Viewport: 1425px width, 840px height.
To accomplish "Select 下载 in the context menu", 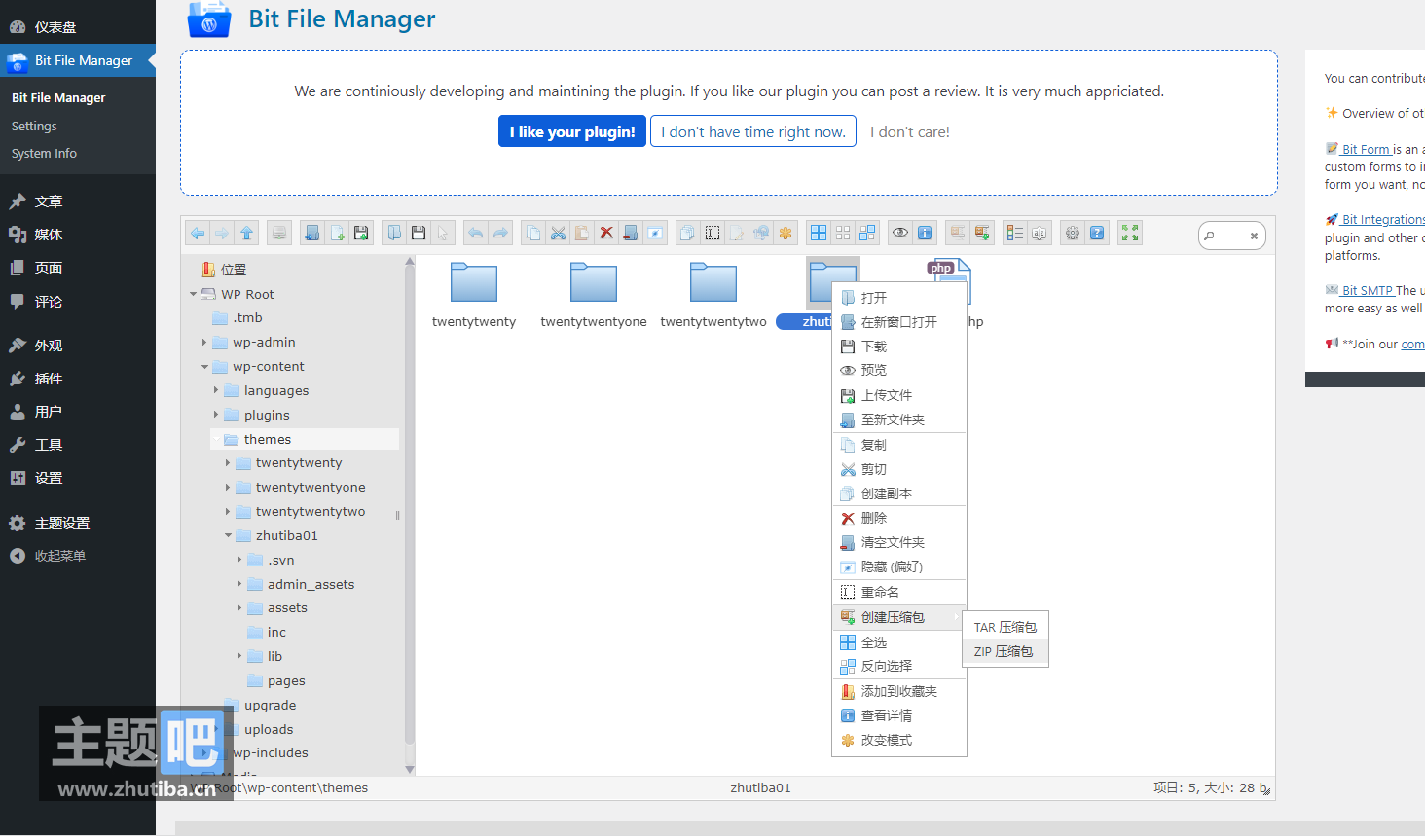I will pyautogui.click(x=899, y=347).
